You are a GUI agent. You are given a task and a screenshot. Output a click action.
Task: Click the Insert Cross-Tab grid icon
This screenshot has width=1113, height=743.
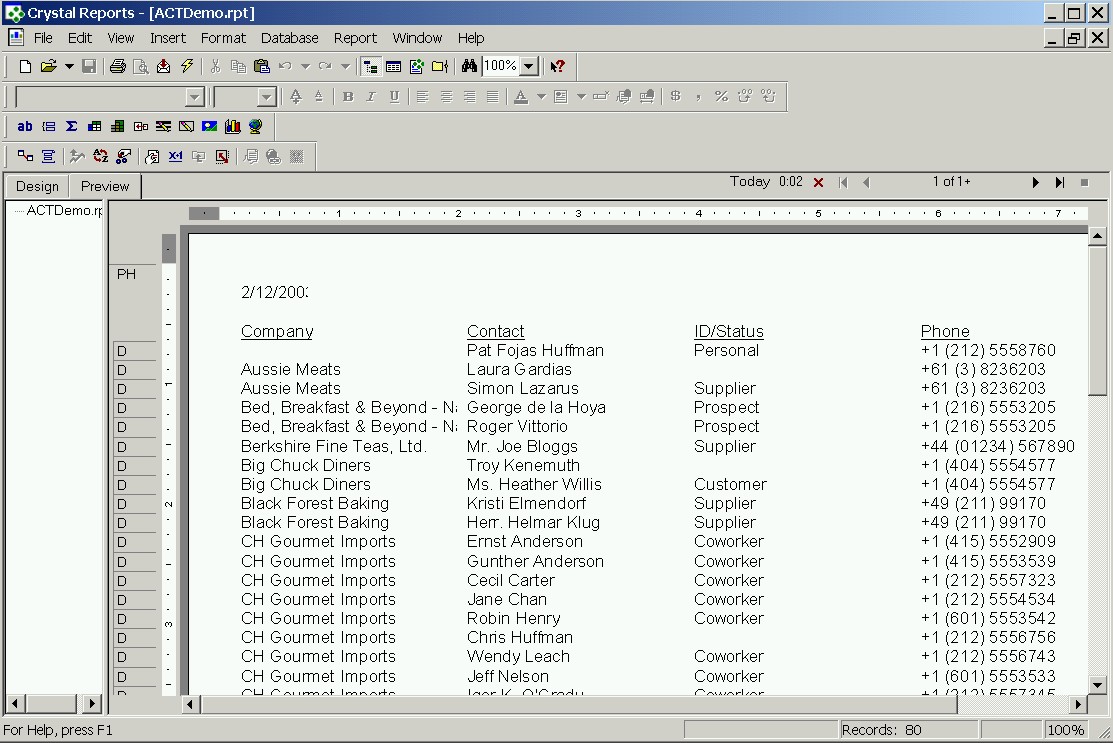94,126
